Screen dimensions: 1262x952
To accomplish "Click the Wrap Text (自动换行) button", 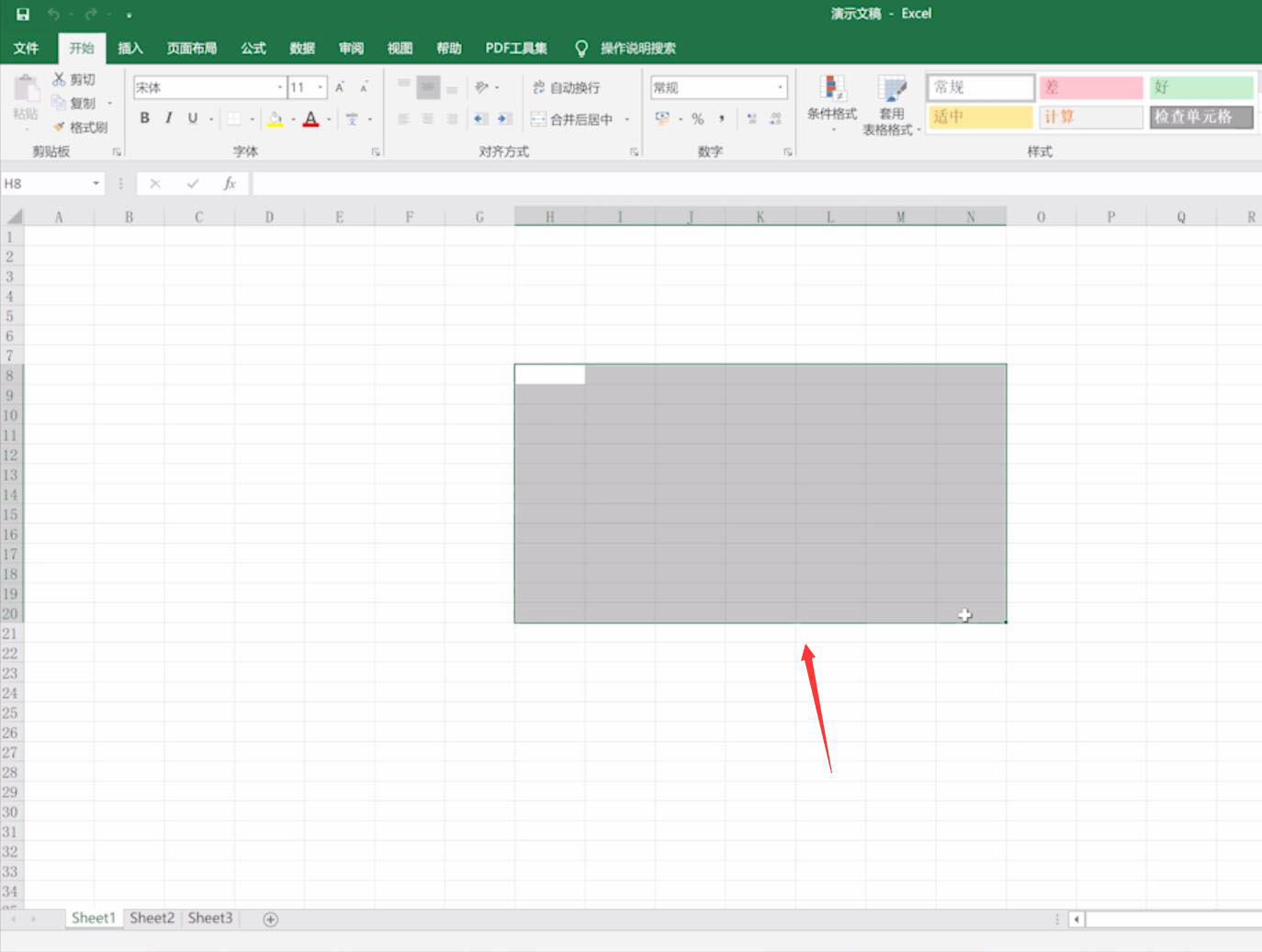I will click(567, 87).
